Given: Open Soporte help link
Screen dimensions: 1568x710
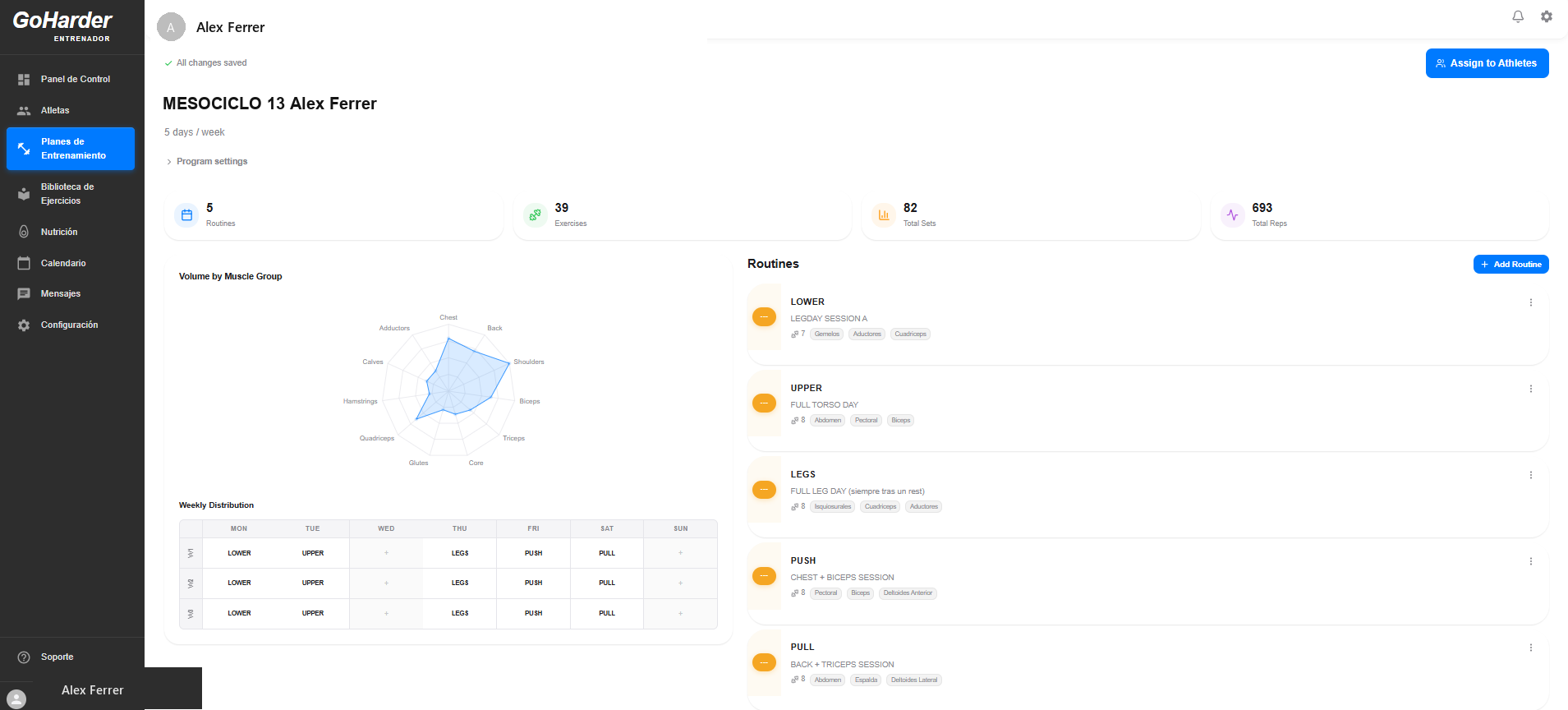Looking at the screenshot, I should [71, 657].
